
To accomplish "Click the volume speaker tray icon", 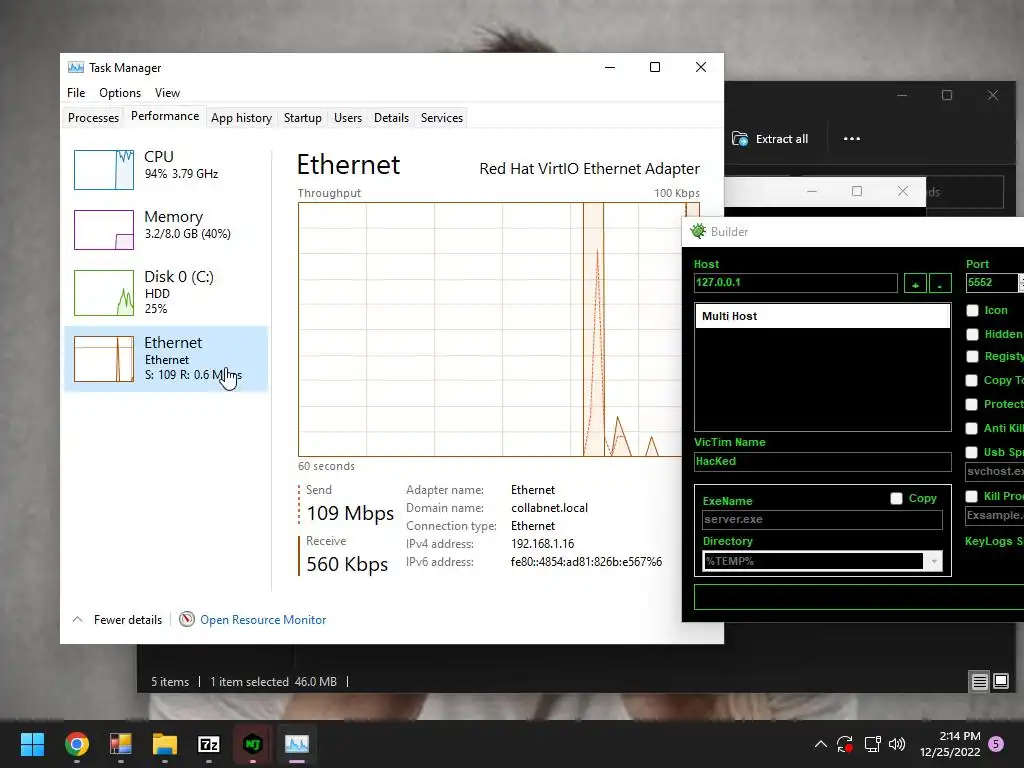I will (x=897, y=744).
